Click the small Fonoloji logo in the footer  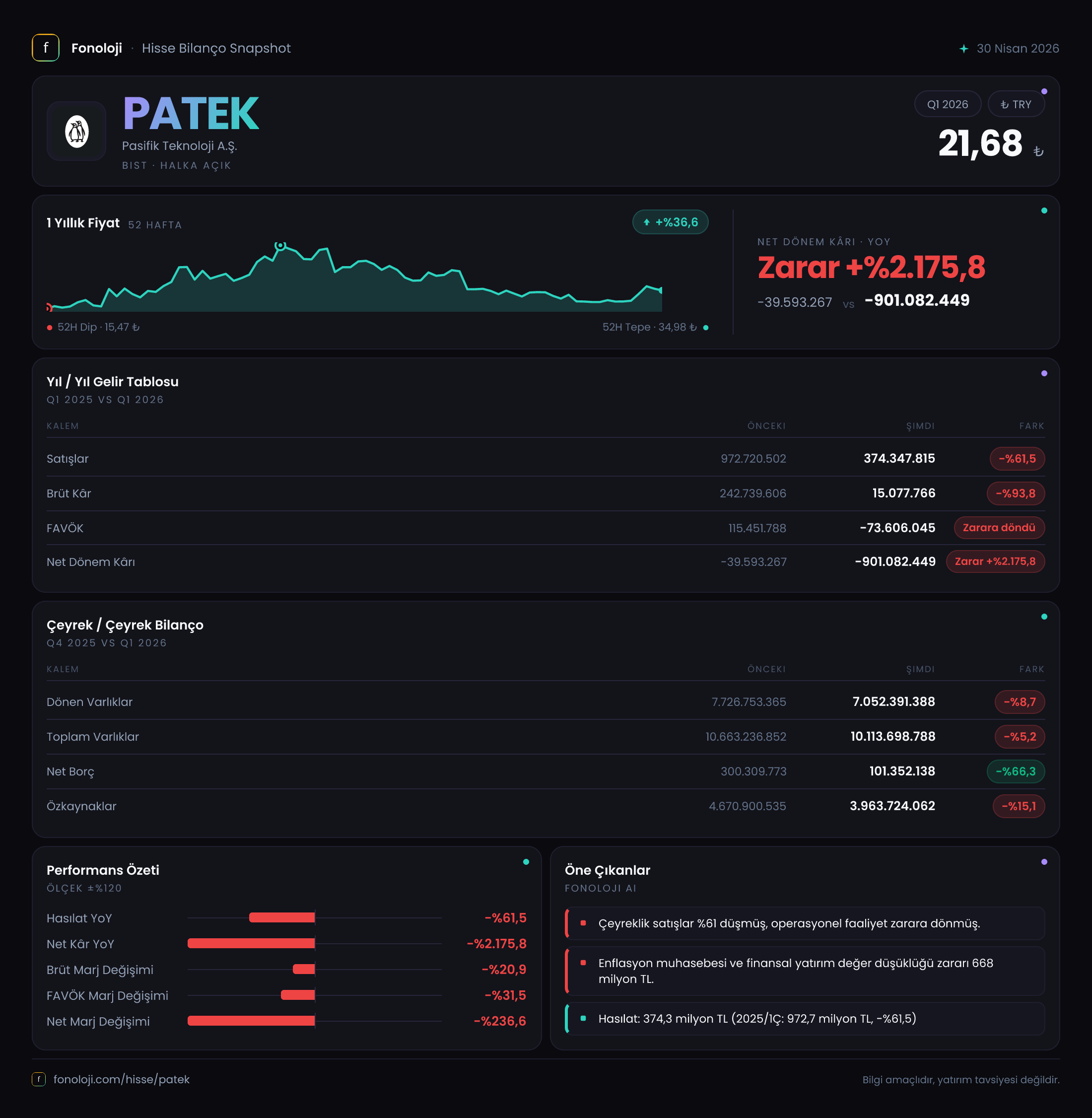coord(38,1079)
